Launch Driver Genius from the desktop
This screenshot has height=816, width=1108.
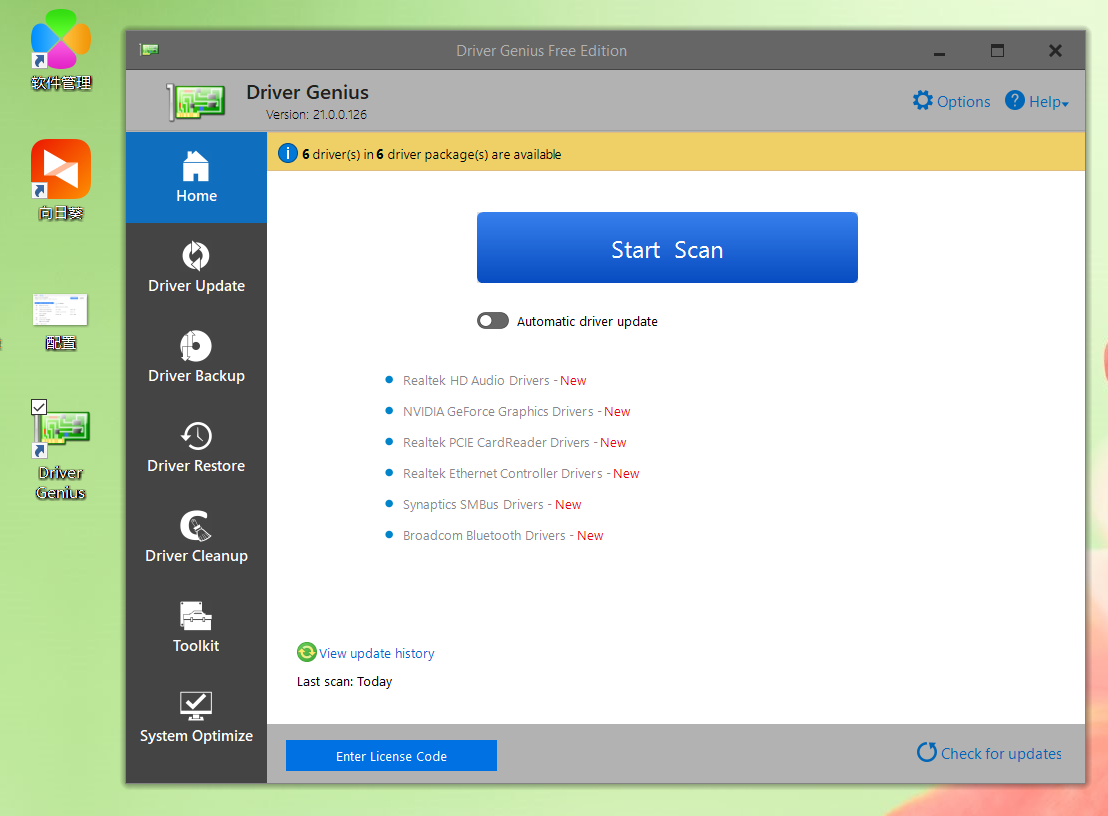pos(60,440)
